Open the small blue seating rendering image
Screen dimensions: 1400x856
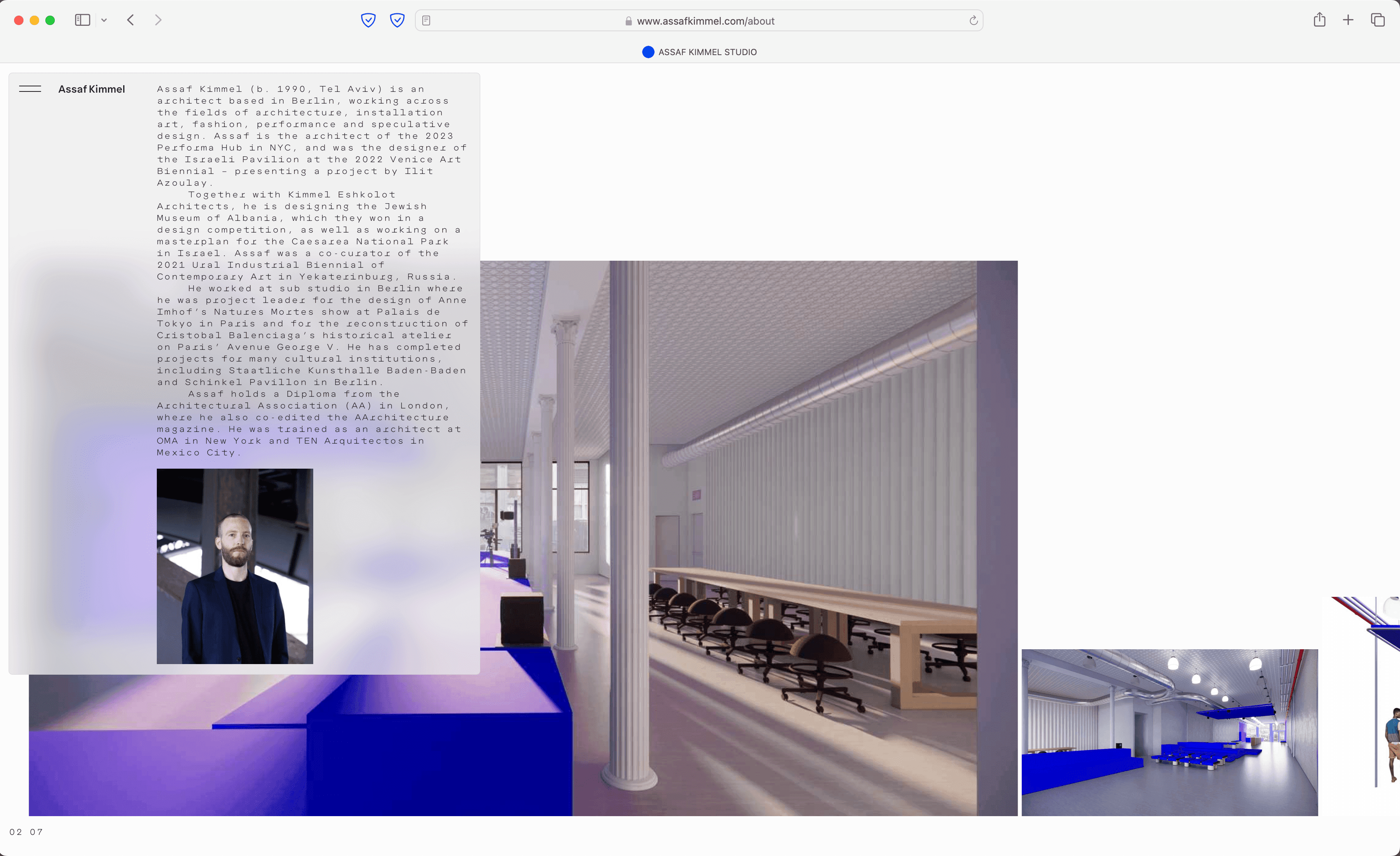pos(1169,732)
